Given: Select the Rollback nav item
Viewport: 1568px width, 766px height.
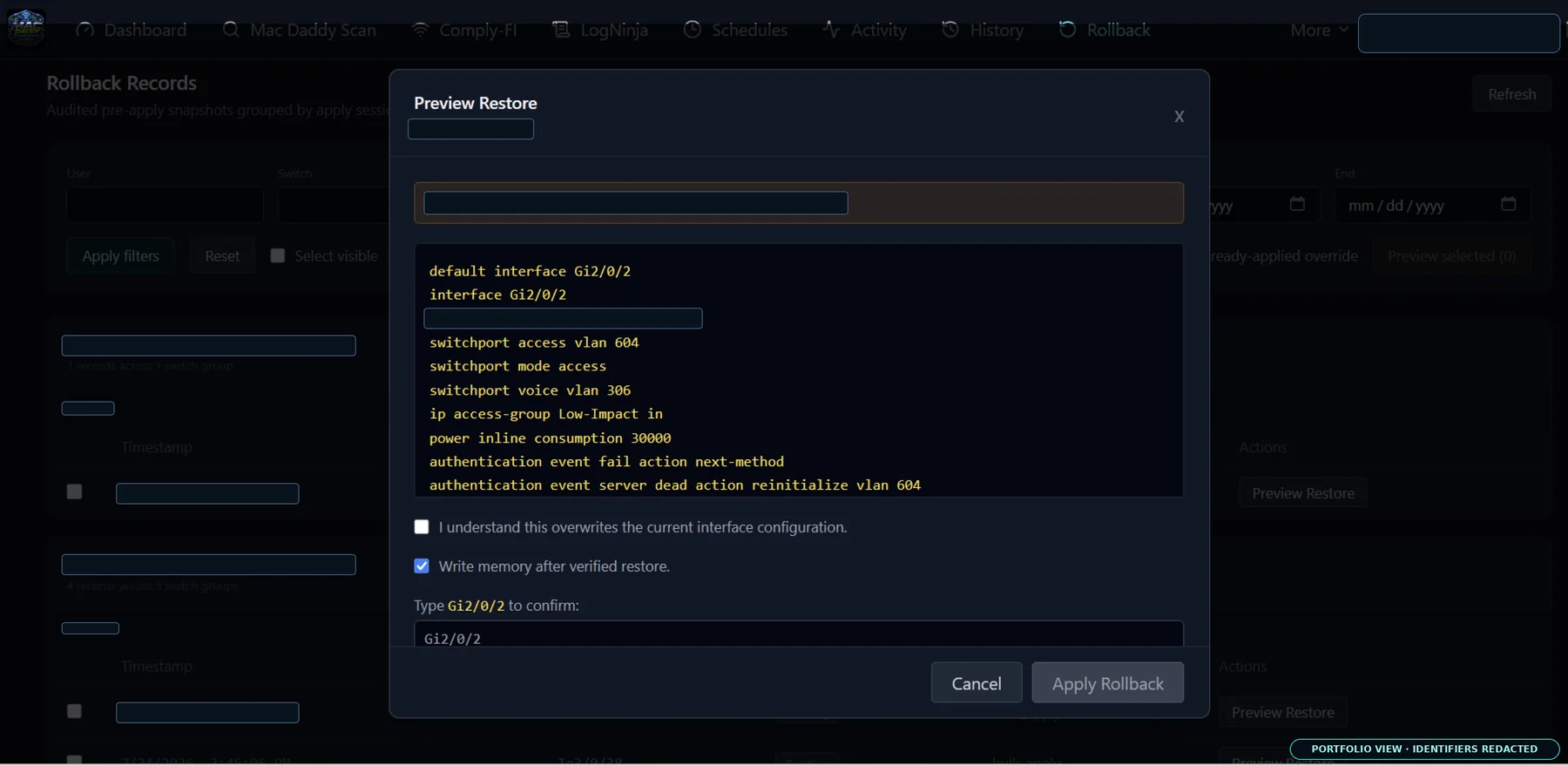Looking at the screenshot, I should pos(1105,30).
